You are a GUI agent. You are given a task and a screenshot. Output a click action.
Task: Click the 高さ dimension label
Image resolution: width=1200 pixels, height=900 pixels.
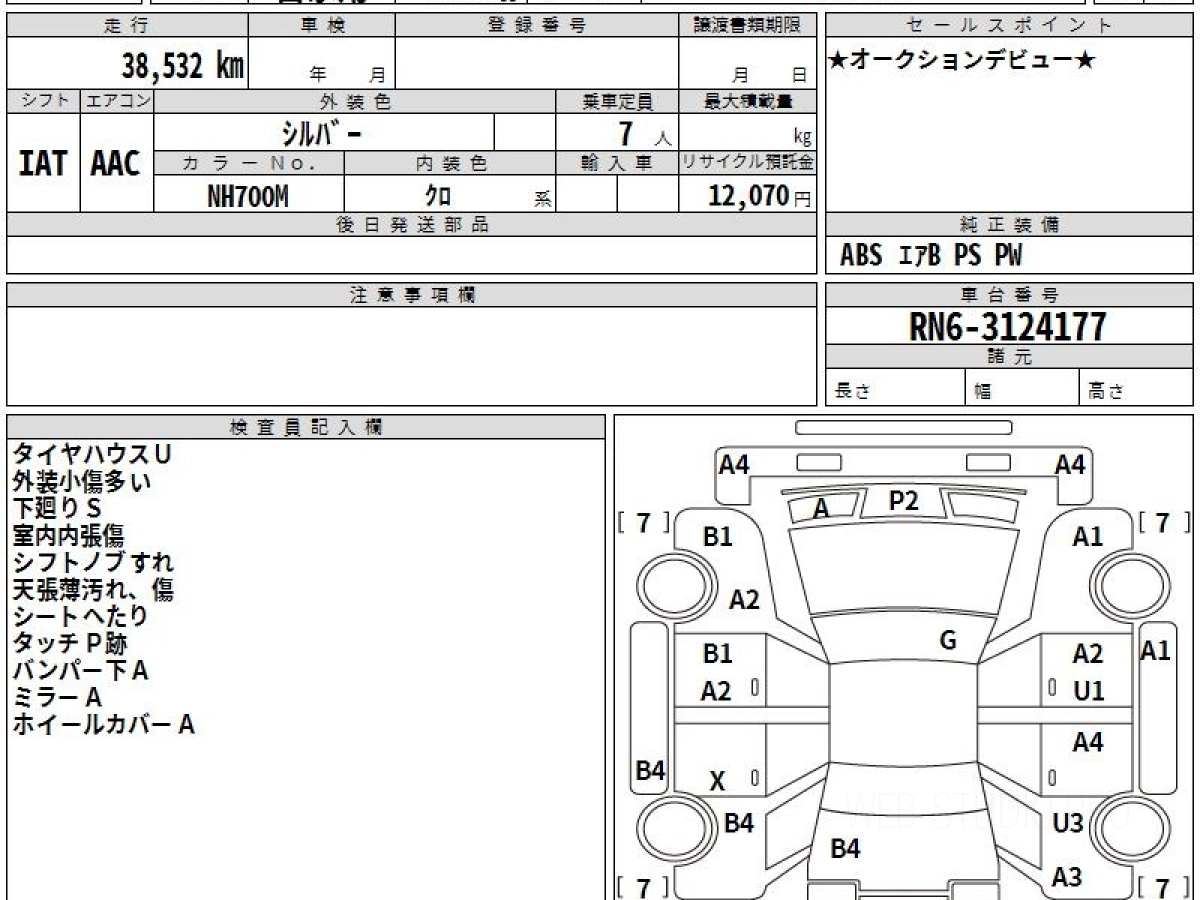pos(1106,391)
